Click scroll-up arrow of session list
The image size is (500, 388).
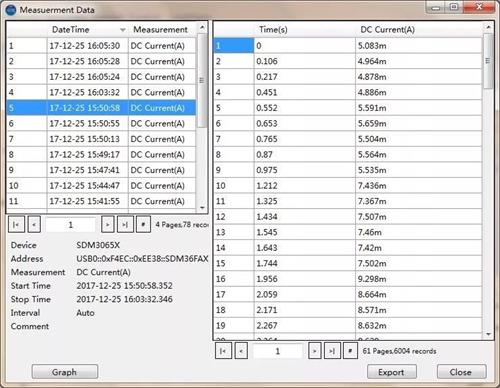(202, 27)
